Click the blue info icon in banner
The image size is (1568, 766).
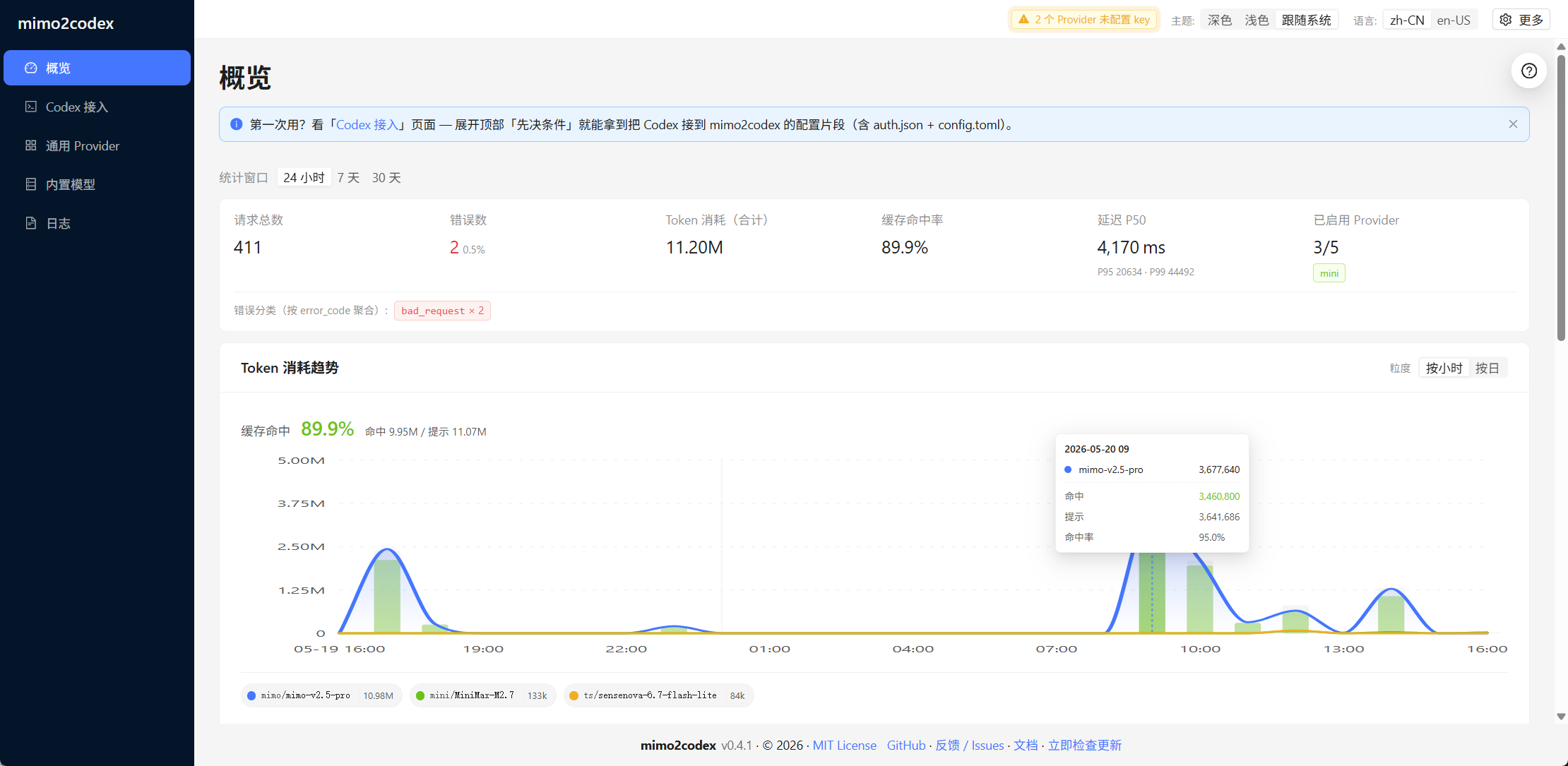[x=237, y=124]
